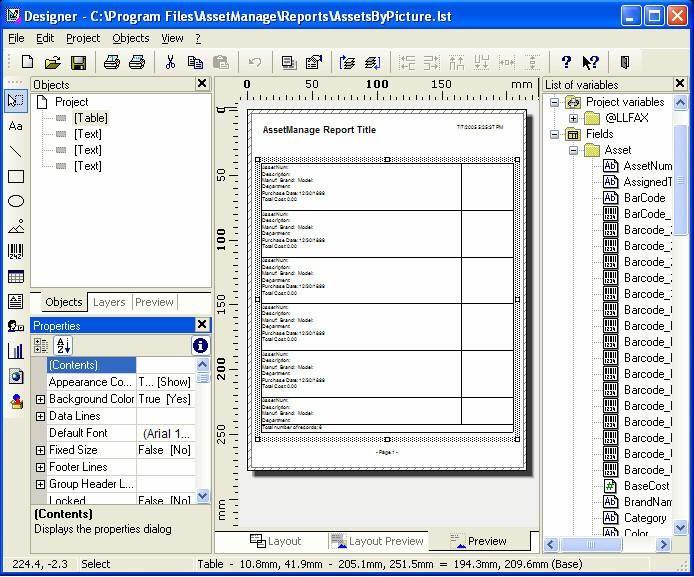Screen dimensions: 694x577
Task: Click the New document toolbar icon
Action: click(x=27, y=62)
